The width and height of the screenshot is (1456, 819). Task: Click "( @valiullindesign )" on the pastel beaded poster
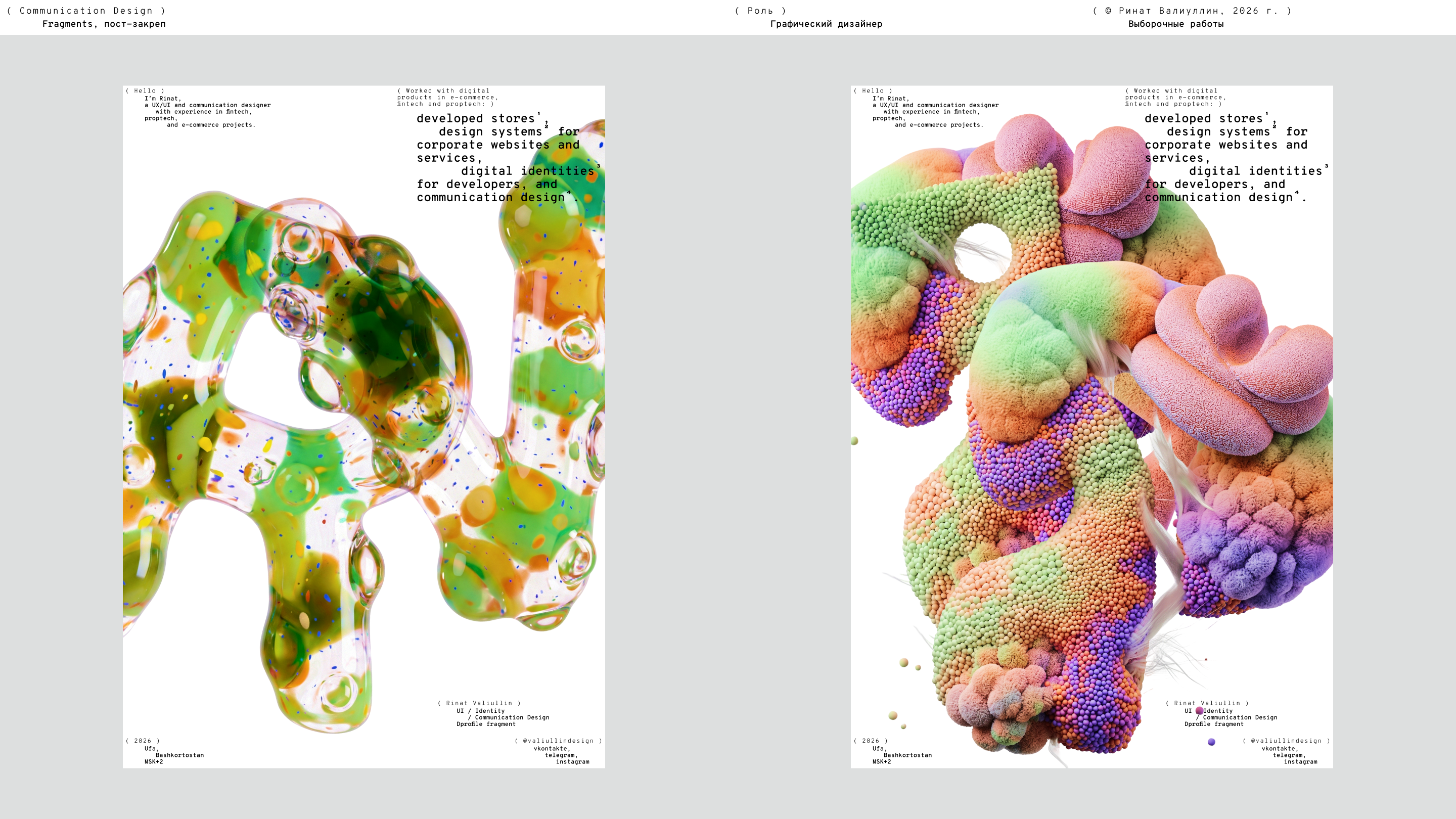(1287, 741)
